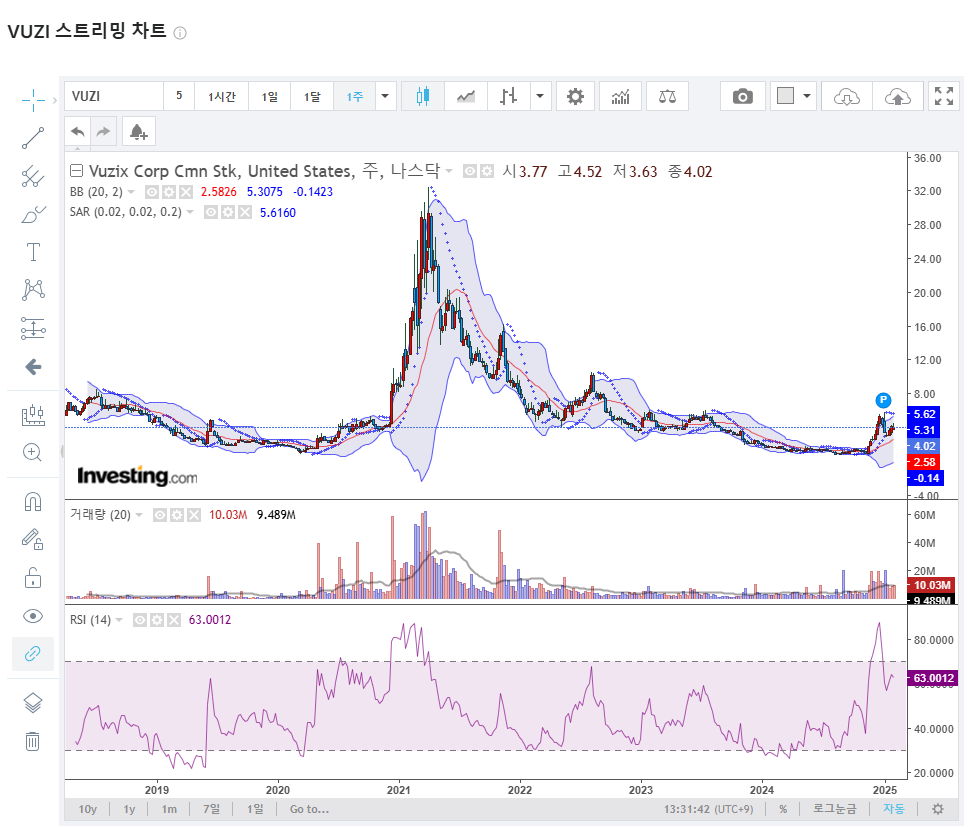Open the measure tool icon
Image resolution: width=968 pixels, height=827 pixels.
(33, 415)
